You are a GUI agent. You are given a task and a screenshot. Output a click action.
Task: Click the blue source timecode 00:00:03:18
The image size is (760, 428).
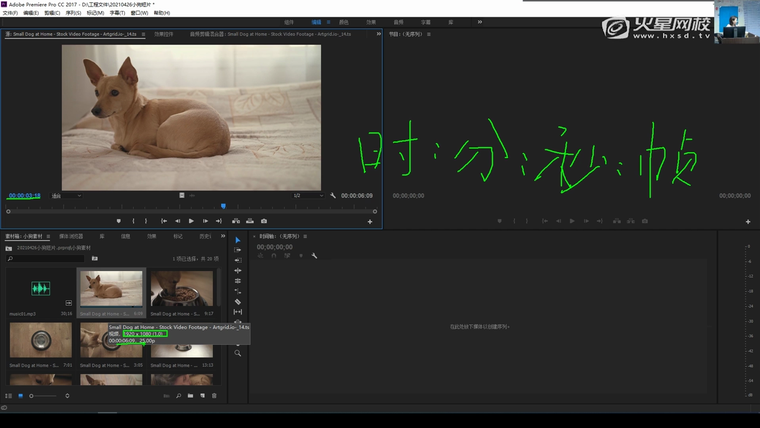click(x=24, y=196)
